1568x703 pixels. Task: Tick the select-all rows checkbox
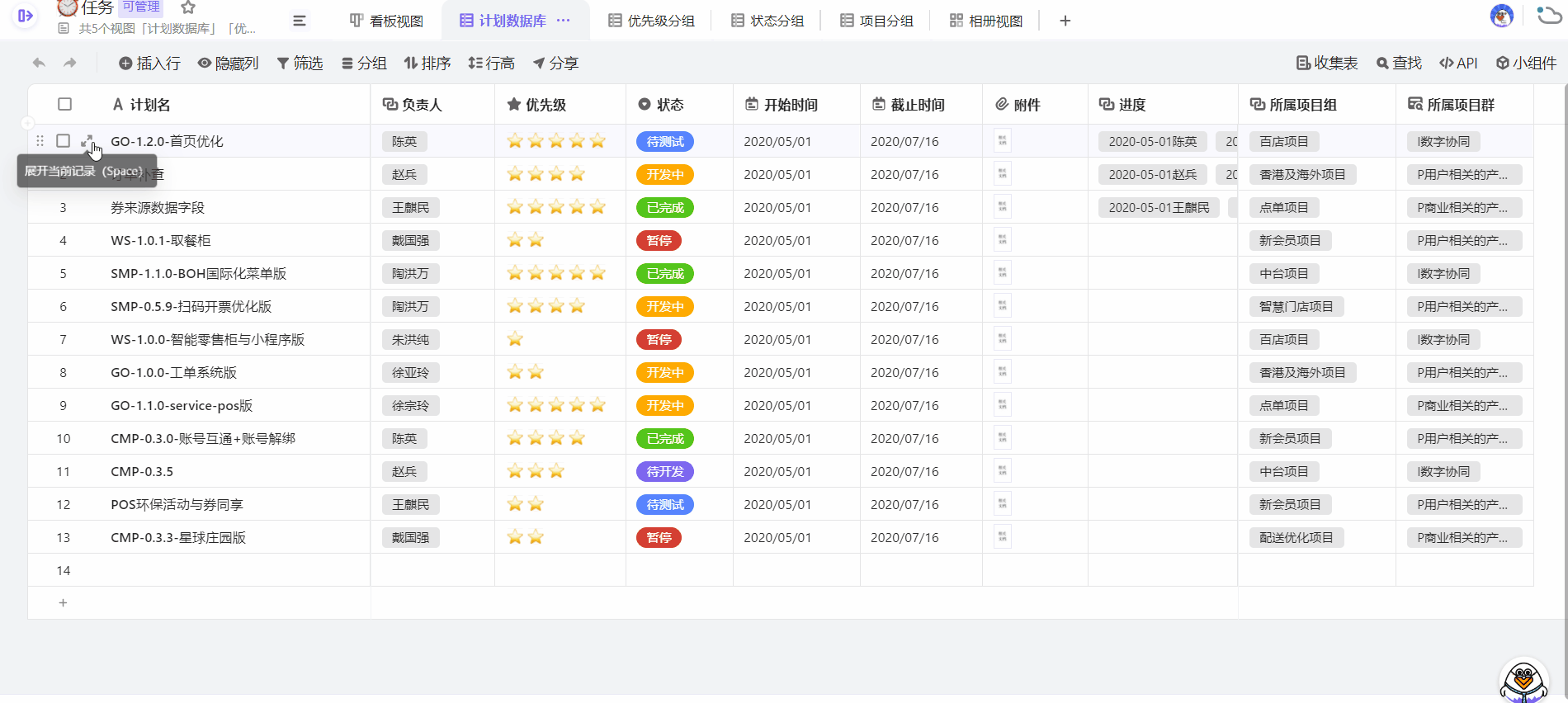click(x=64, y=104)
